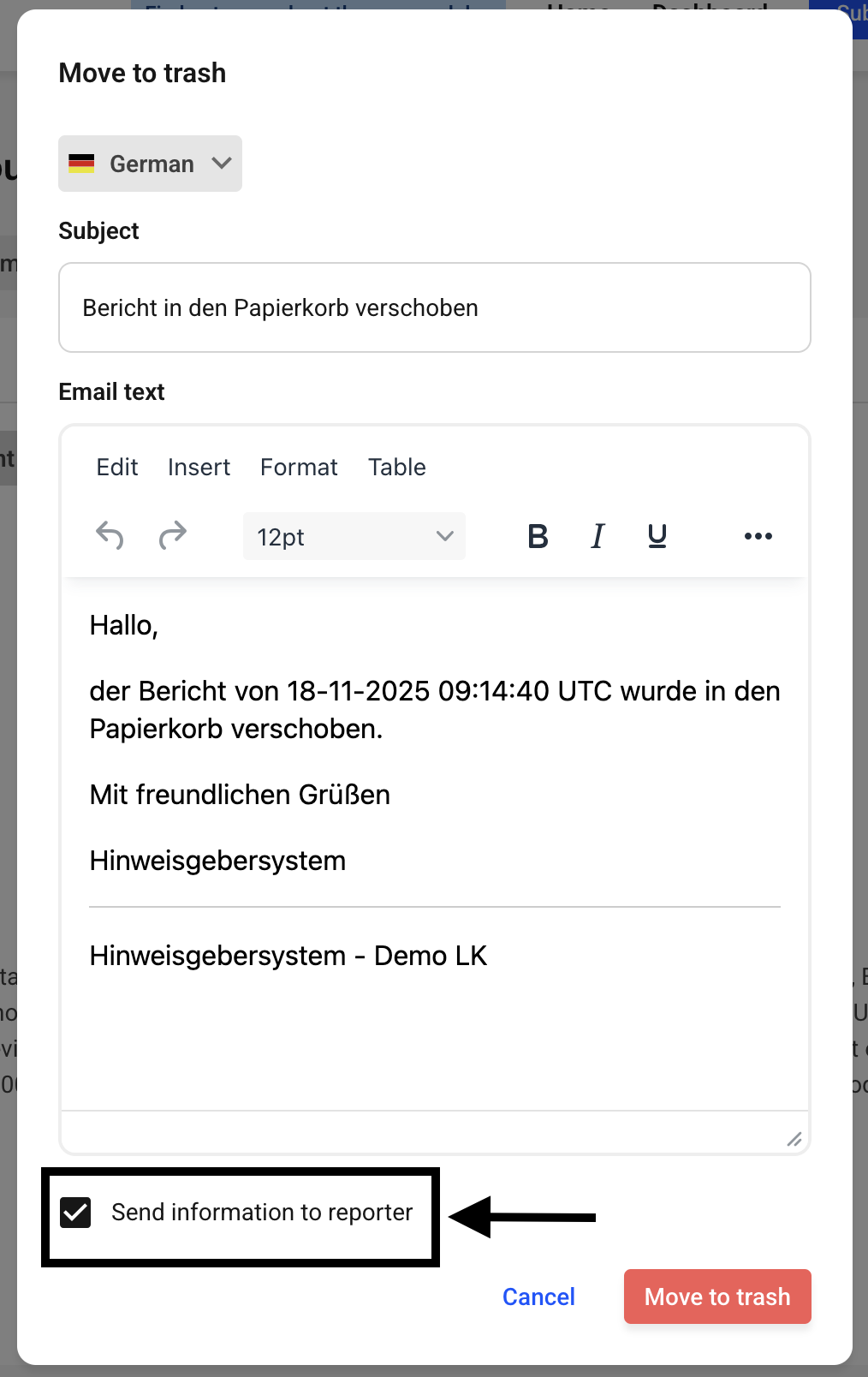Toggle underline formatting

(x=657, y=536)
